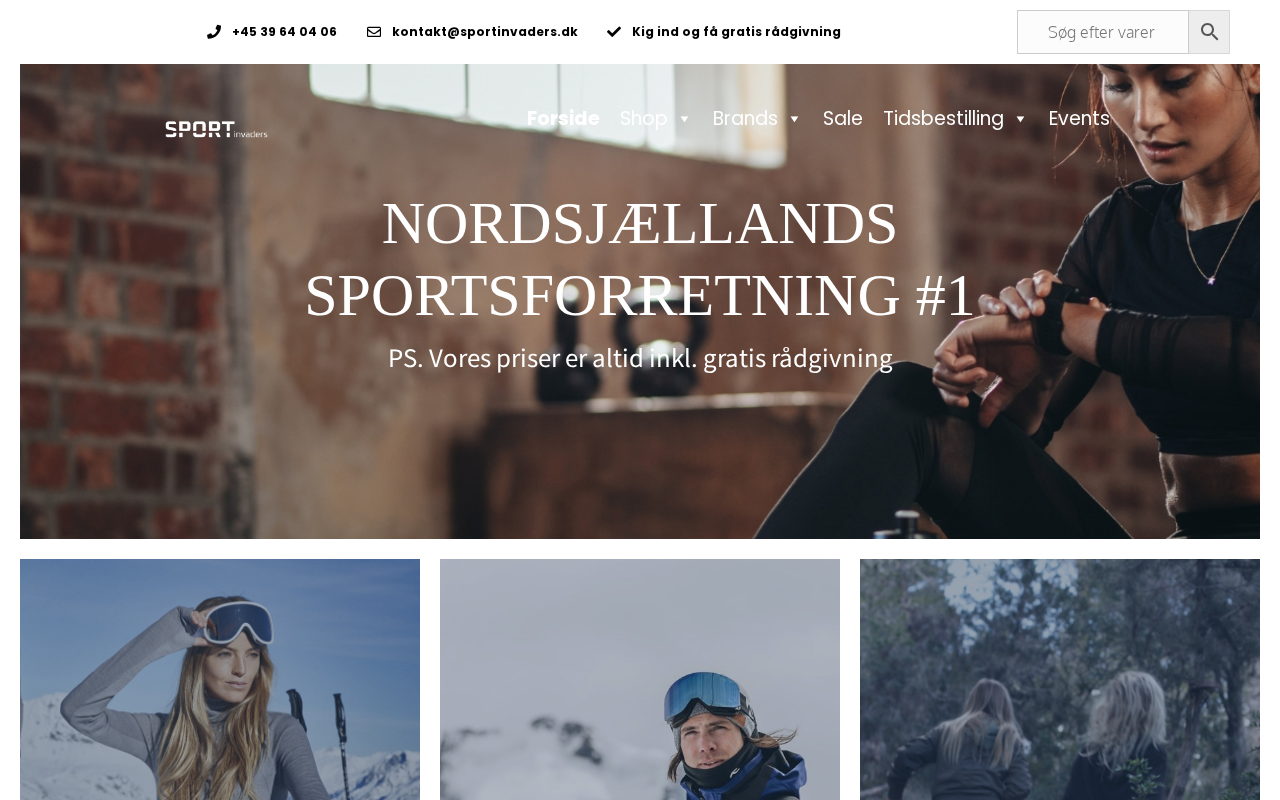Click the phone icon in top bar
The image size is (1280, 800).
coord(214,32)
